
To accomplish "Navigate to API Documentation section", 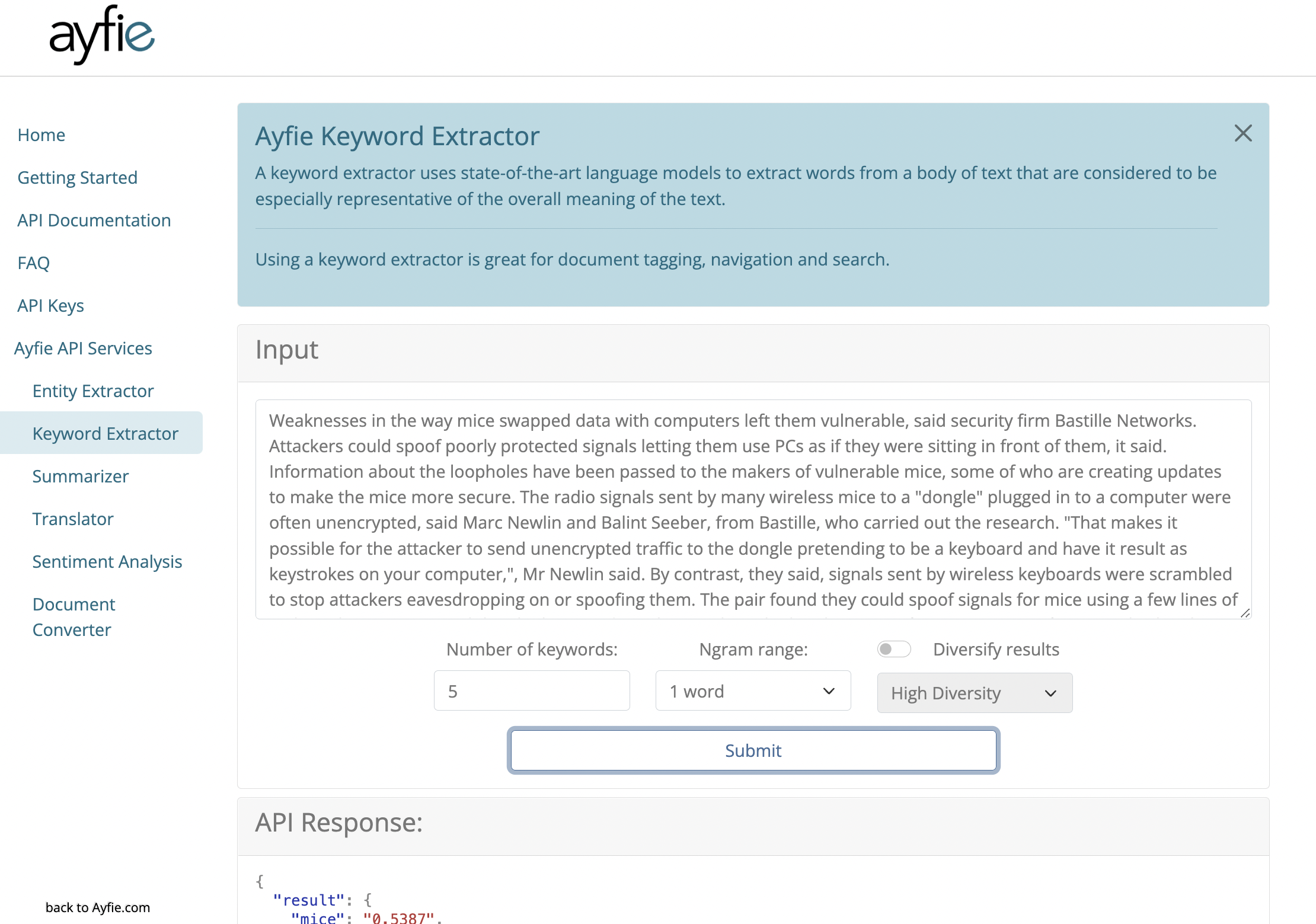I will point(94,219).
